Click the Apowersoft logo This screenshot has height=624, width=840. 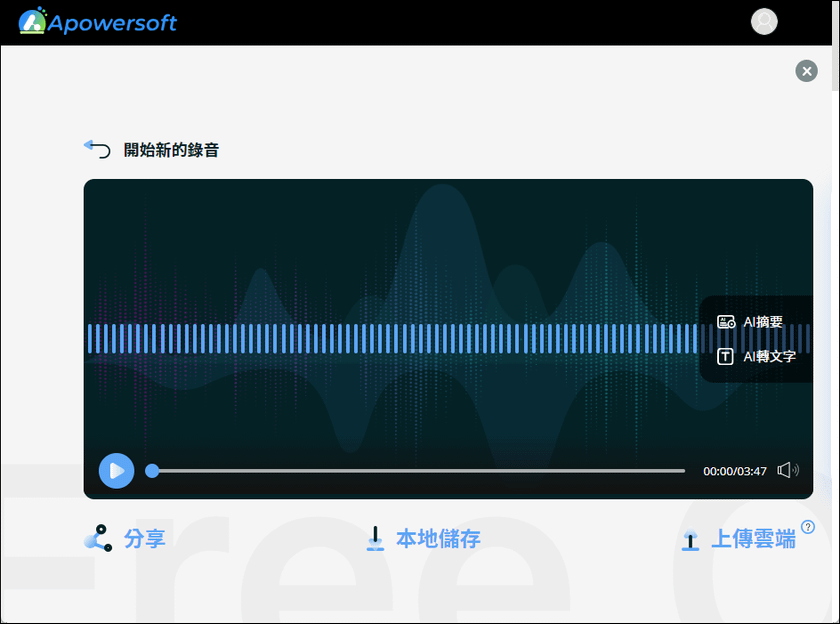[x=98, y=21]
